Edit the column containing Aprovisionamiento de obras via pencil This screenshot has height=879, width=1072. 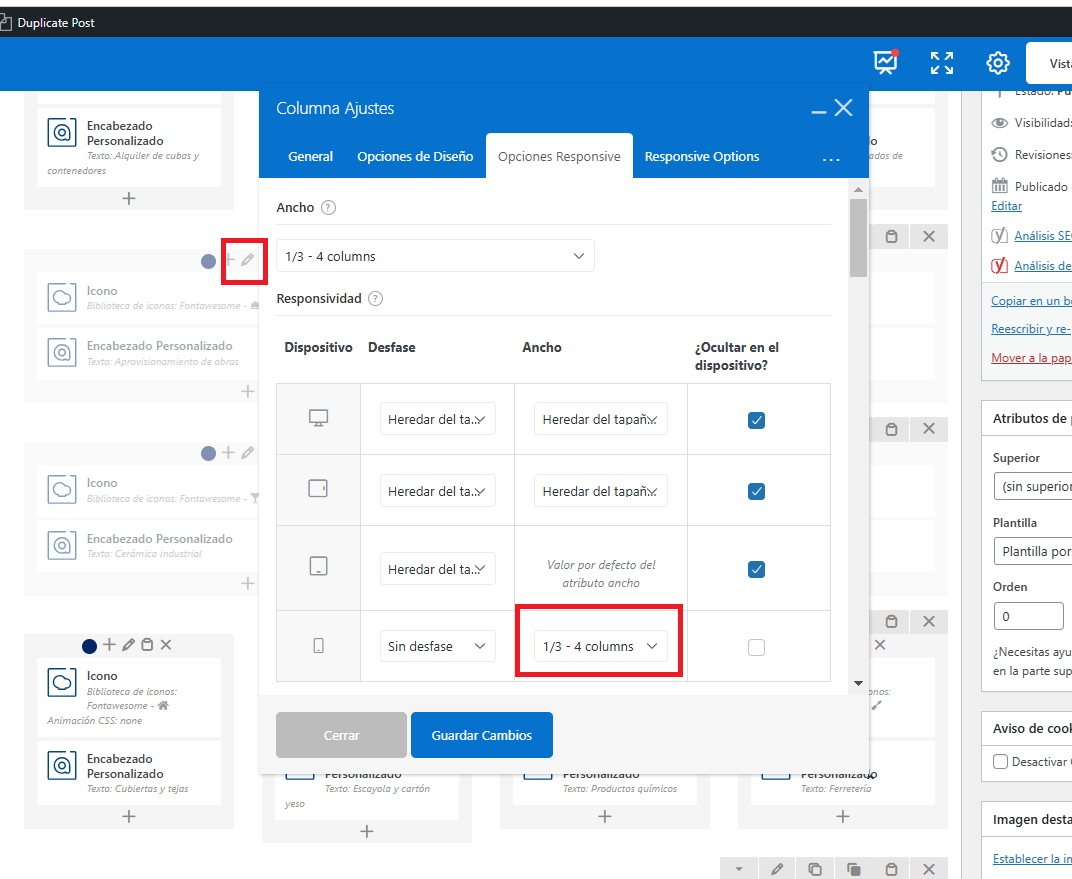point(247,260)
